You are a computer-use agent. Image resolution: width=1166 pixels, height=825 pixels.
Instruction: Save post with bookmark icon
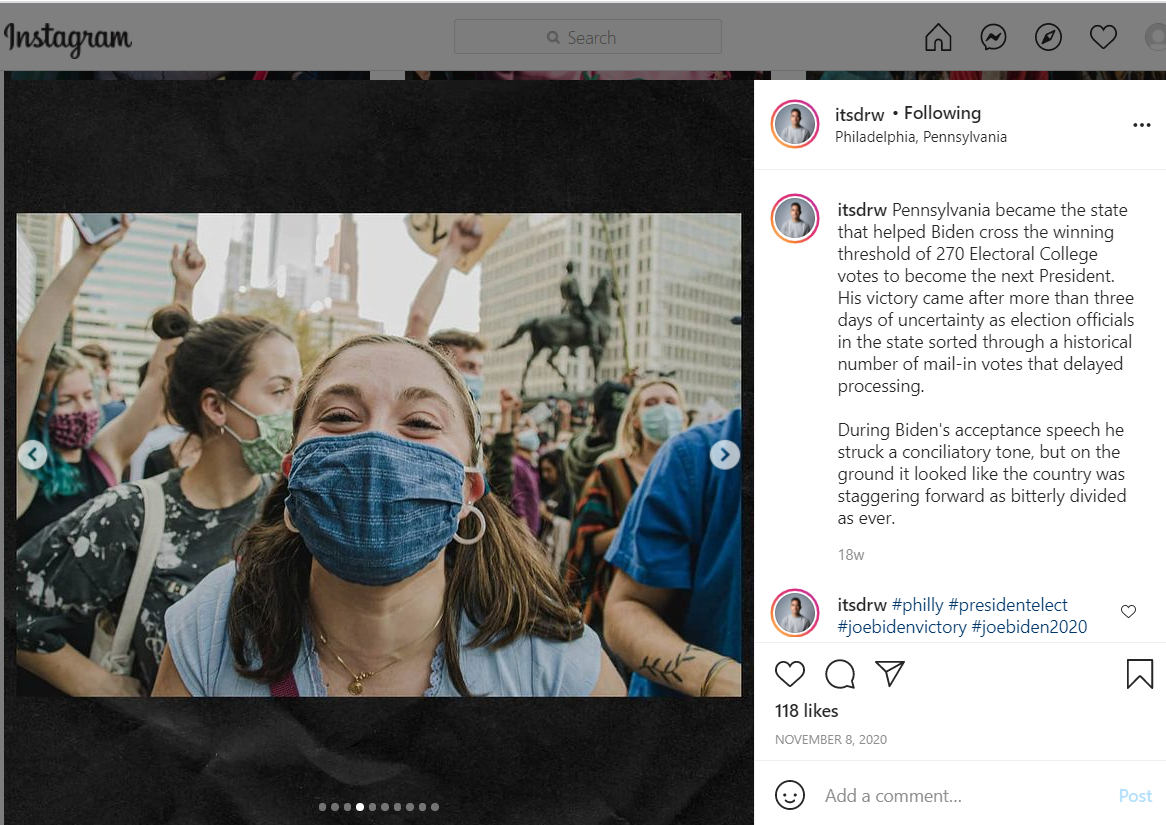[1140, 674]
